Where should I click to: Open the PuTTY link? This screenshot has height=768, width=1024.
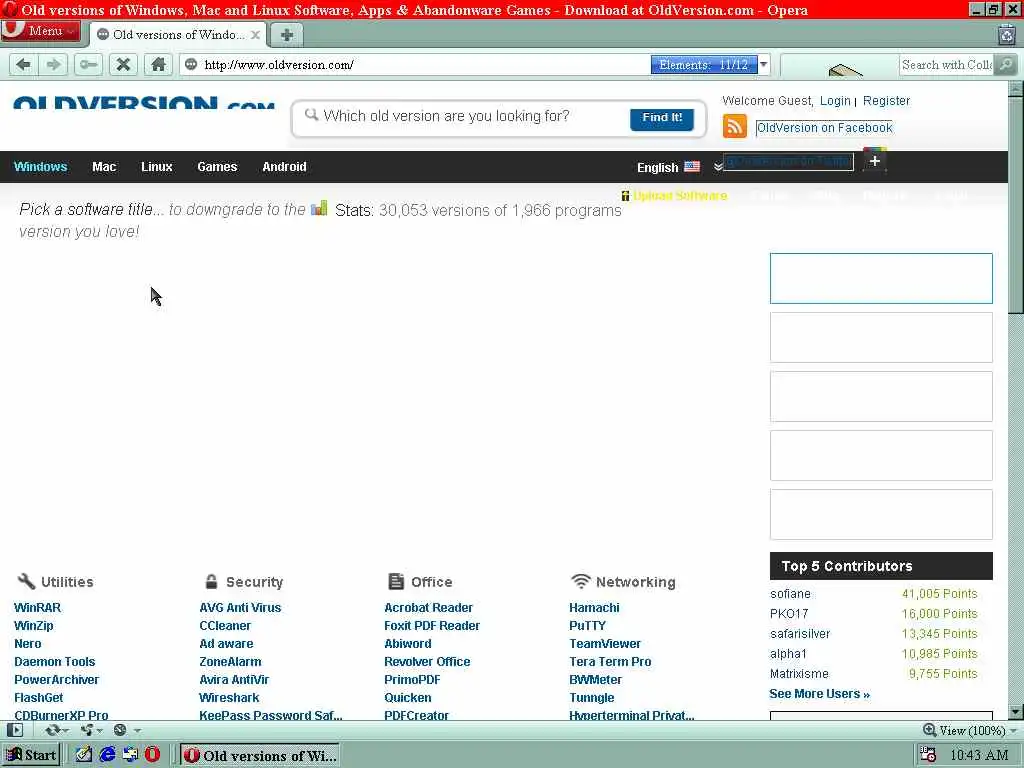click(587, 626)
